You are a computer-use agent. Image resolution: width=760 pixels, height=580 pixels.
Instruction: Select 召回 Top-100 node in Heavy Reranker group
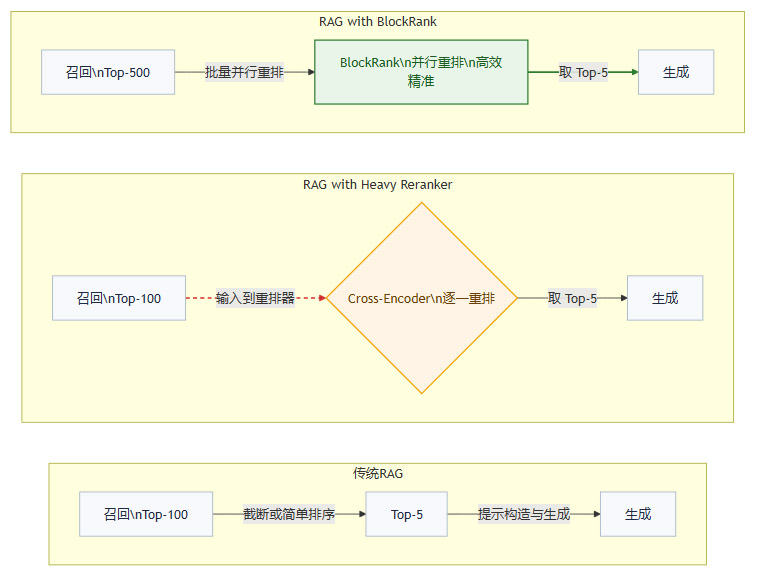119,298
